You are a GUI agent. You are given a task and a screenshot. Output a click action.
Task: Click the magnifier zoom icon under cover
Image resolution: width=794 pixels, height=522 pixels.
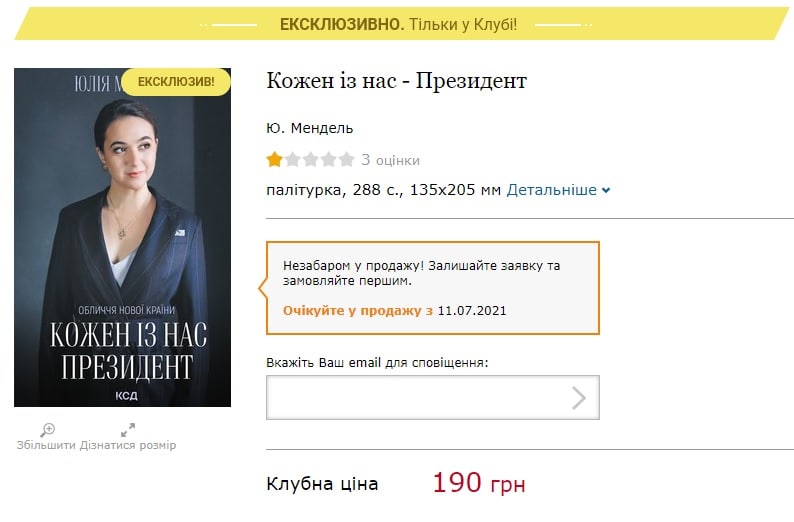[x=48, y=430]
